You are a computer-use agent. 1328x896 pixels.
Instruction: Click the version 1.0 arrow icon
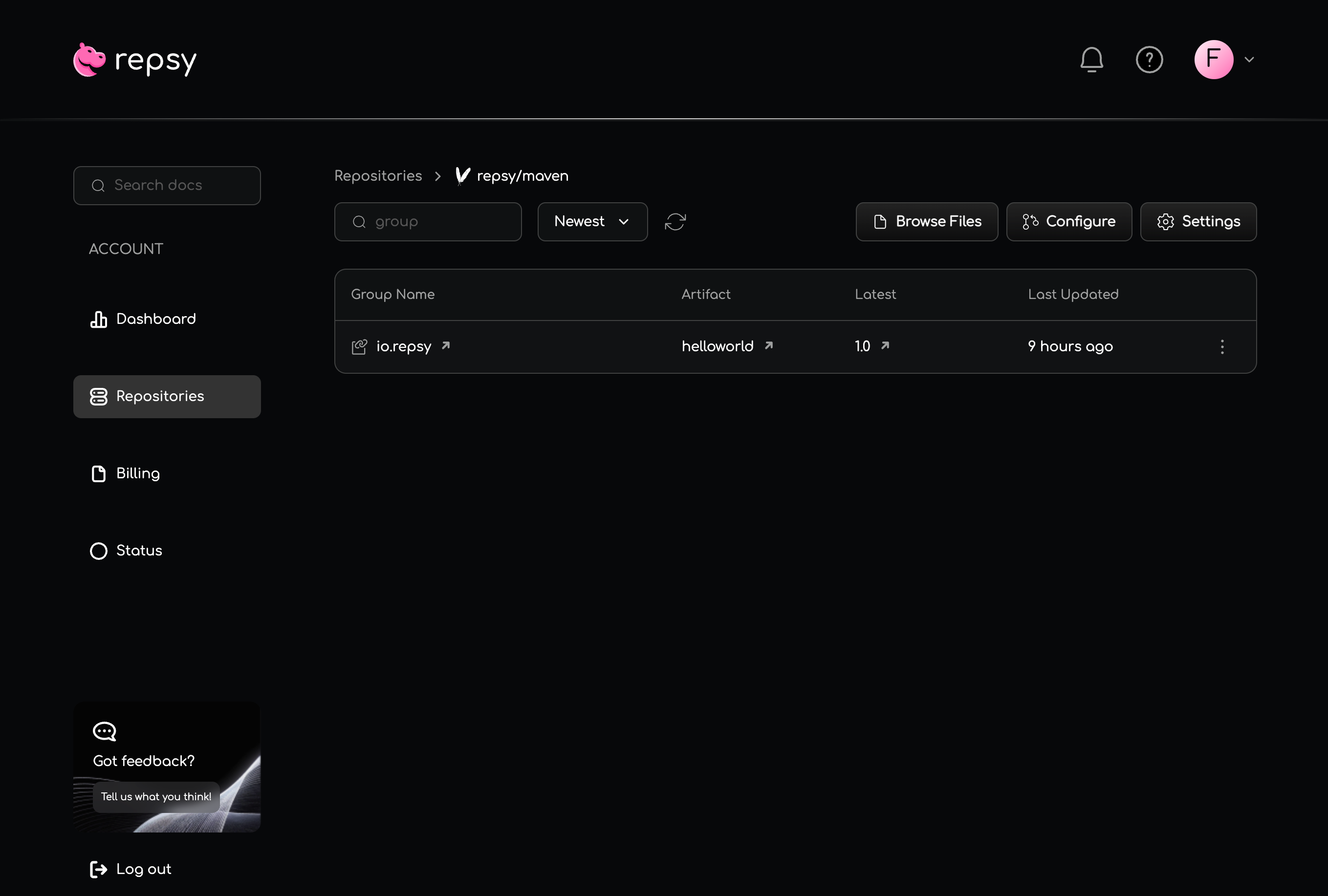[885, 345]
